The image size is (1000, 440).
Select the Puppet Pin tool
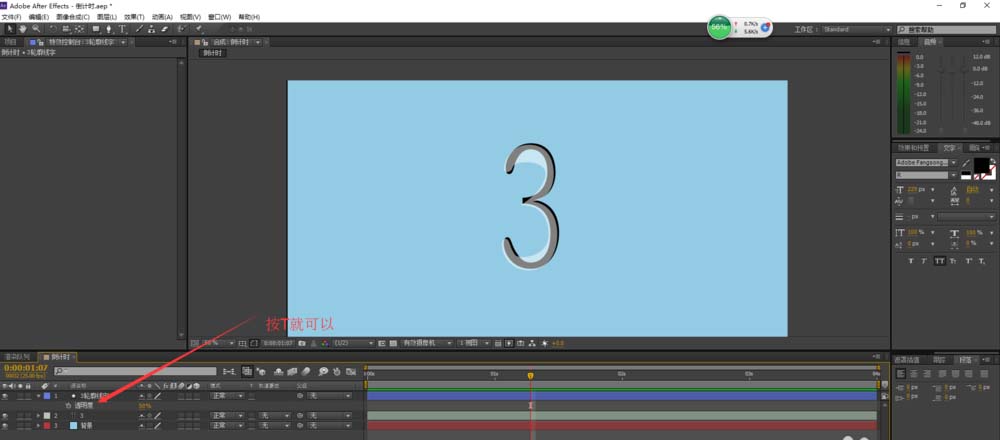coord(199,29)
